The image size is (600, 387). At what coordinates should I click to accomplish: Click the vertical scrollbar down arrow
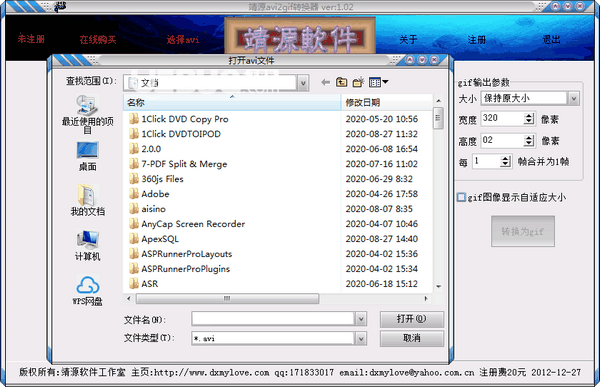click(439, 286)
